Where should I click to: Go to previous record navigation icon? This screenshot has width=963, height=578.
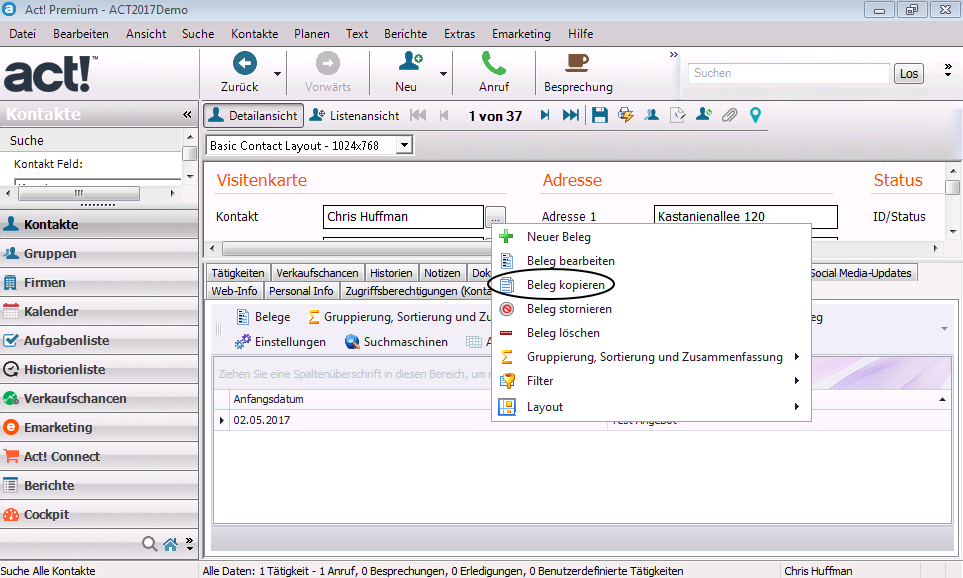click(444, 115)
